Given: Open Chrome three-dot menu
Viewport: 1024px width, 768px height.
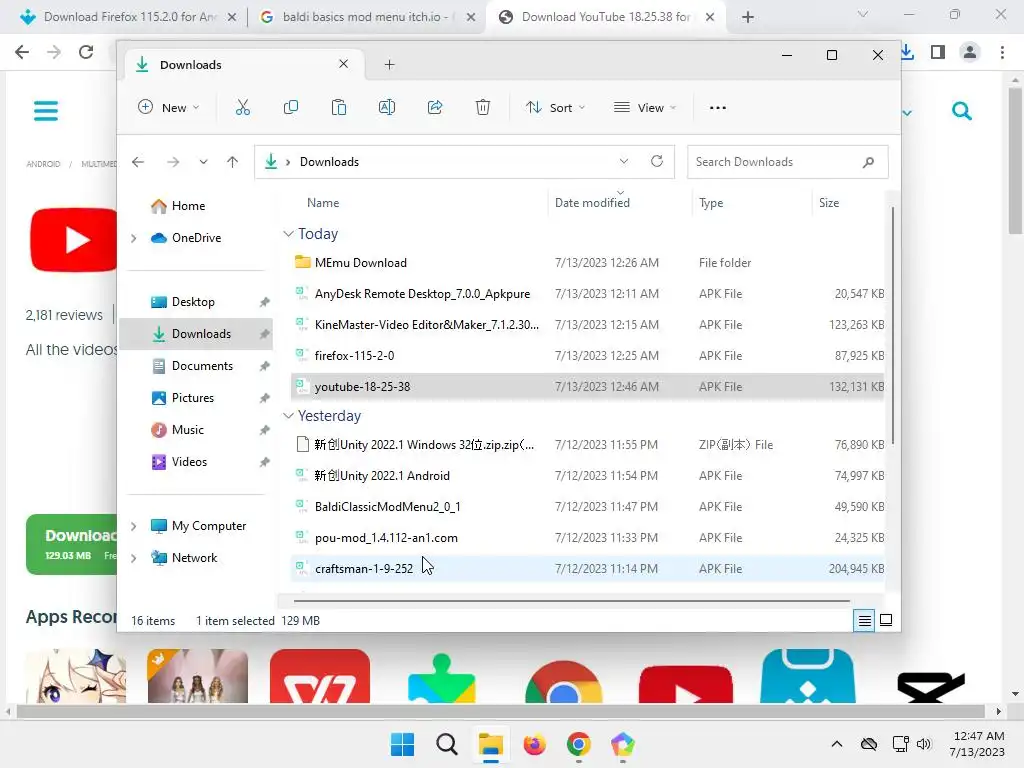Looking at the screenshot, I should coord(1002,52).
